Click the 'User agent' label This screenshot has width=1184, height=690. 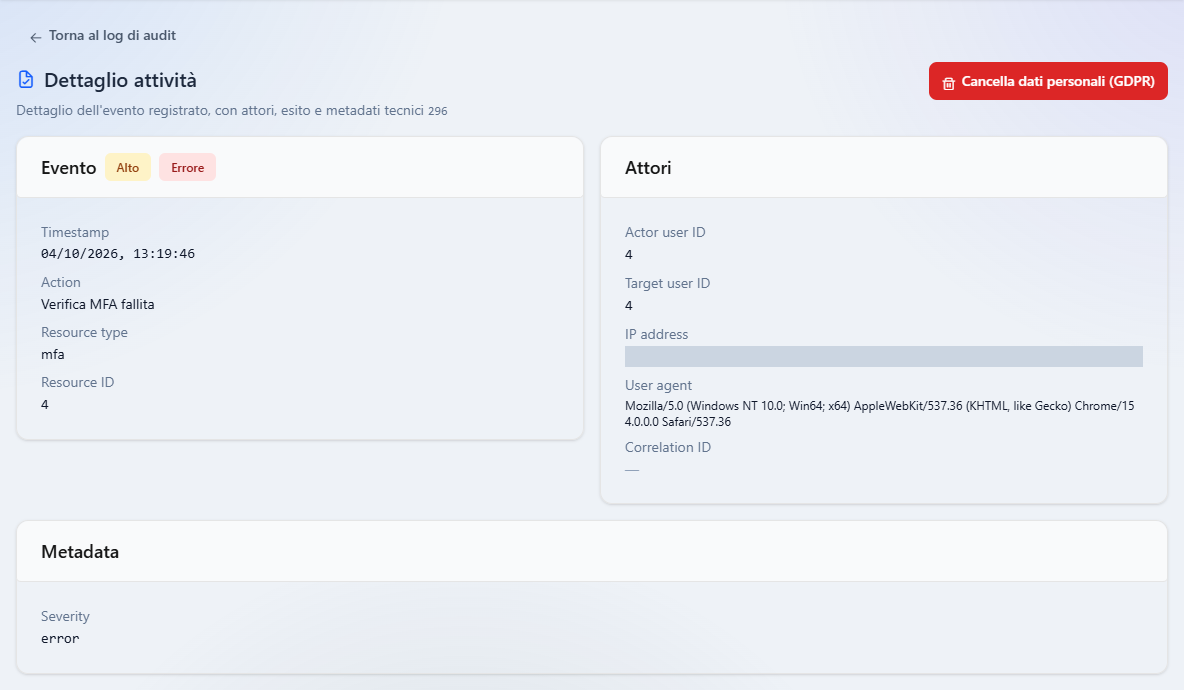(658, 385)
